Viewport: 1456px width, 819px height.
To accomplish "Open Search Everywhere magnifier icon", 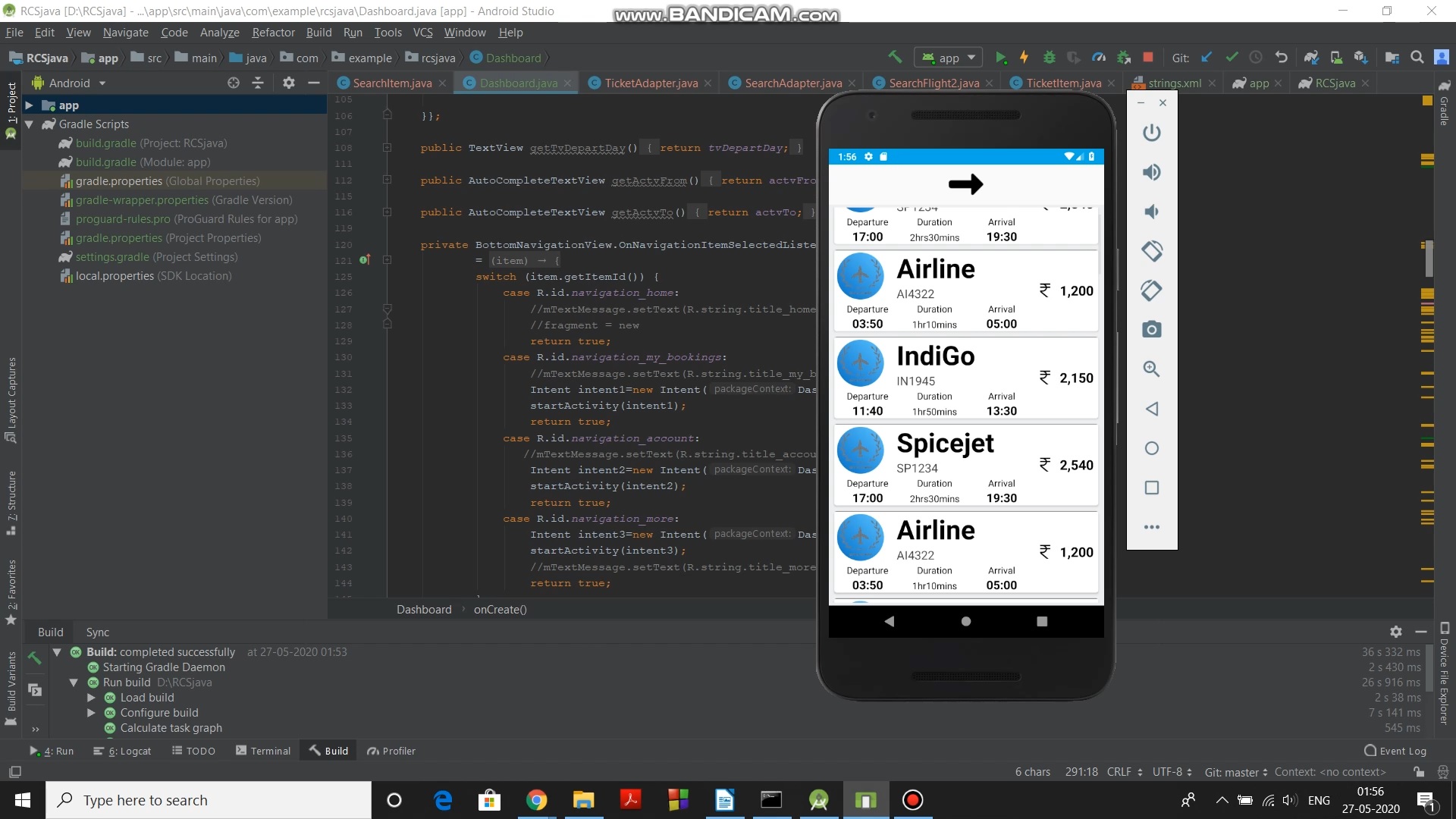I will (1417, 58).
